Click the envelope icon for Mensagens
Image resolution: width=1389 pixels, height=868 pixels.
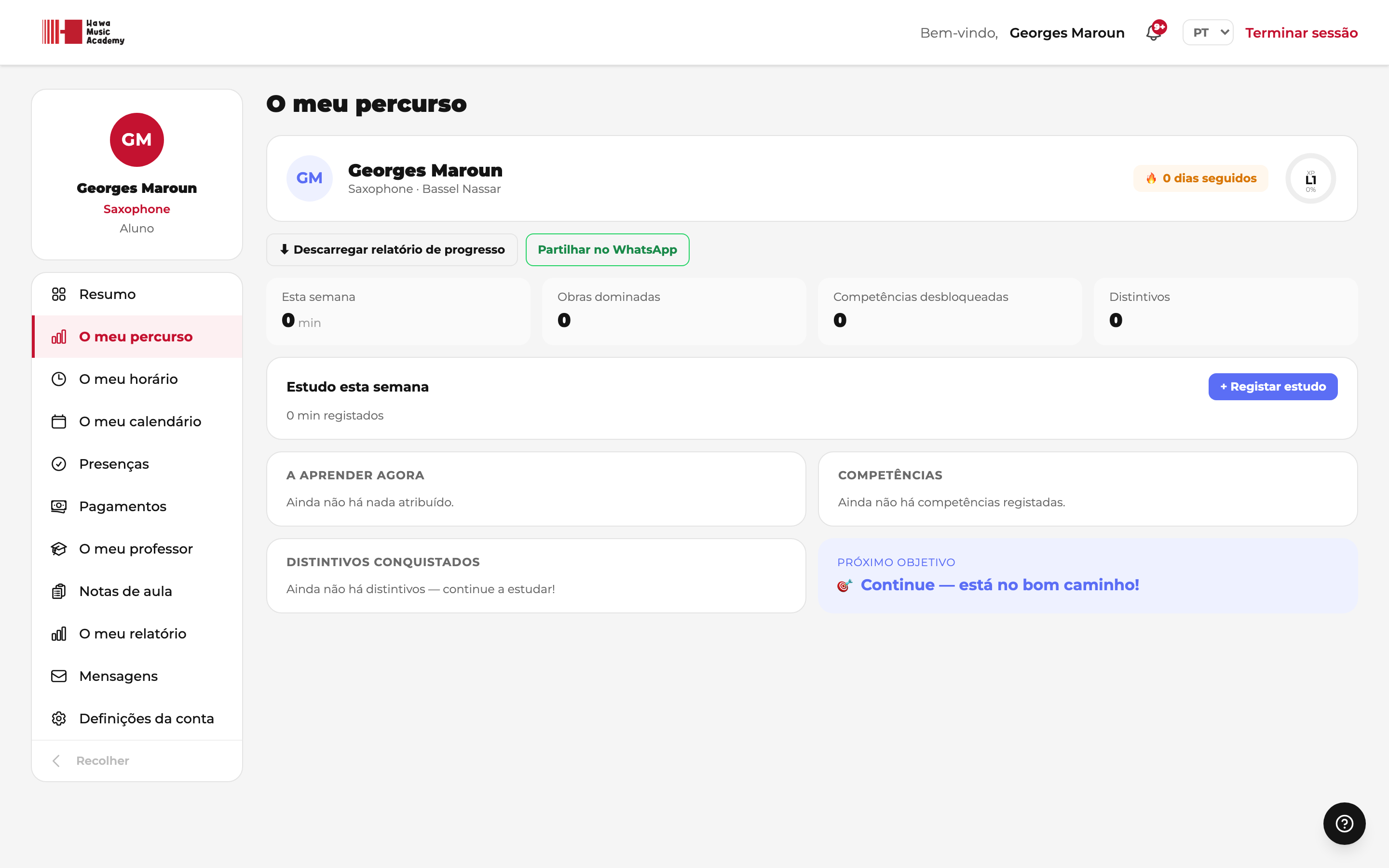coord(58,677)
